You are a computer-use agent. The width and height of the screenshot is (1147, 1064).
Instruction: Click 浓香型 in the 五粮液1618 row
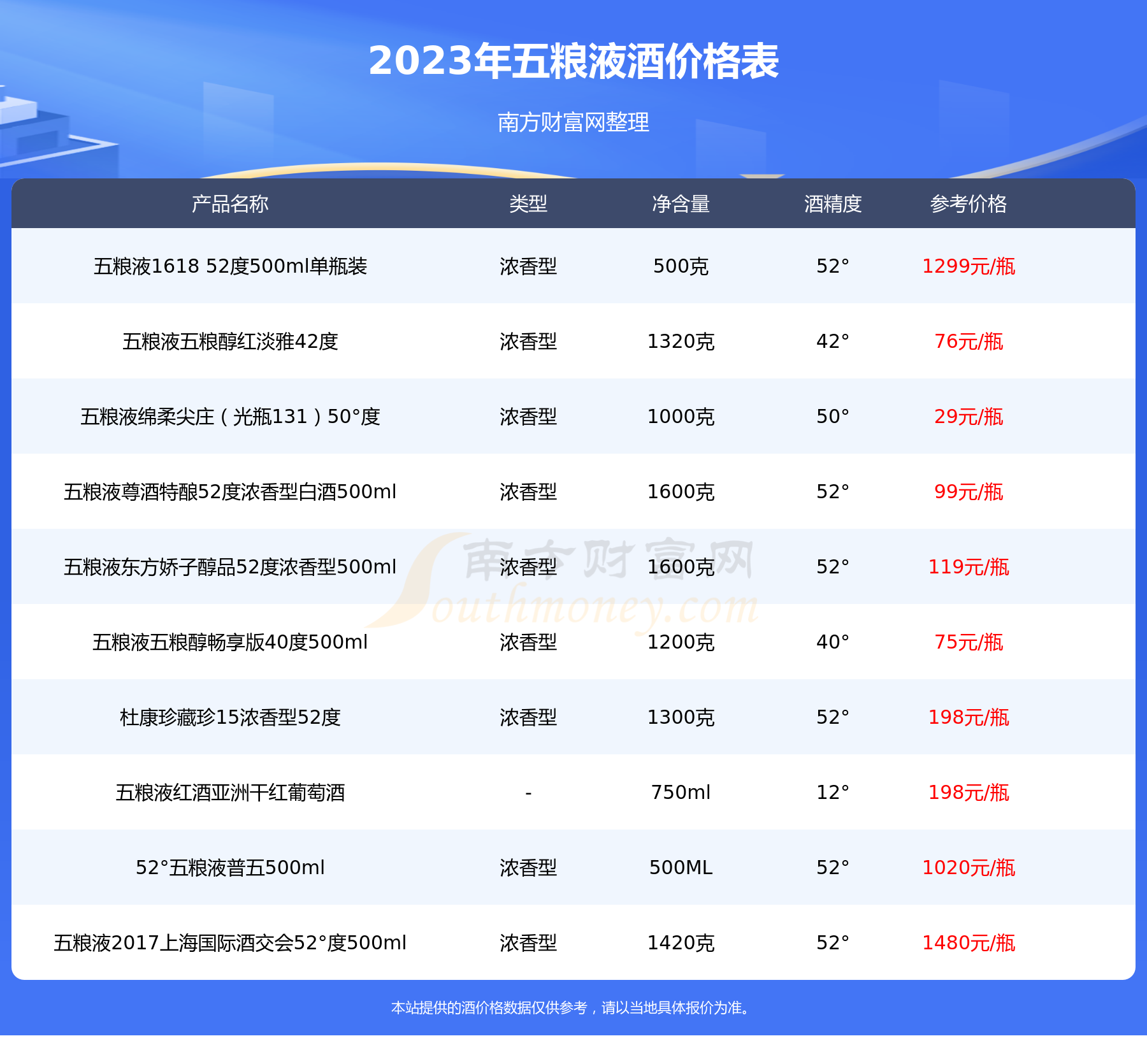pos(528,266)
